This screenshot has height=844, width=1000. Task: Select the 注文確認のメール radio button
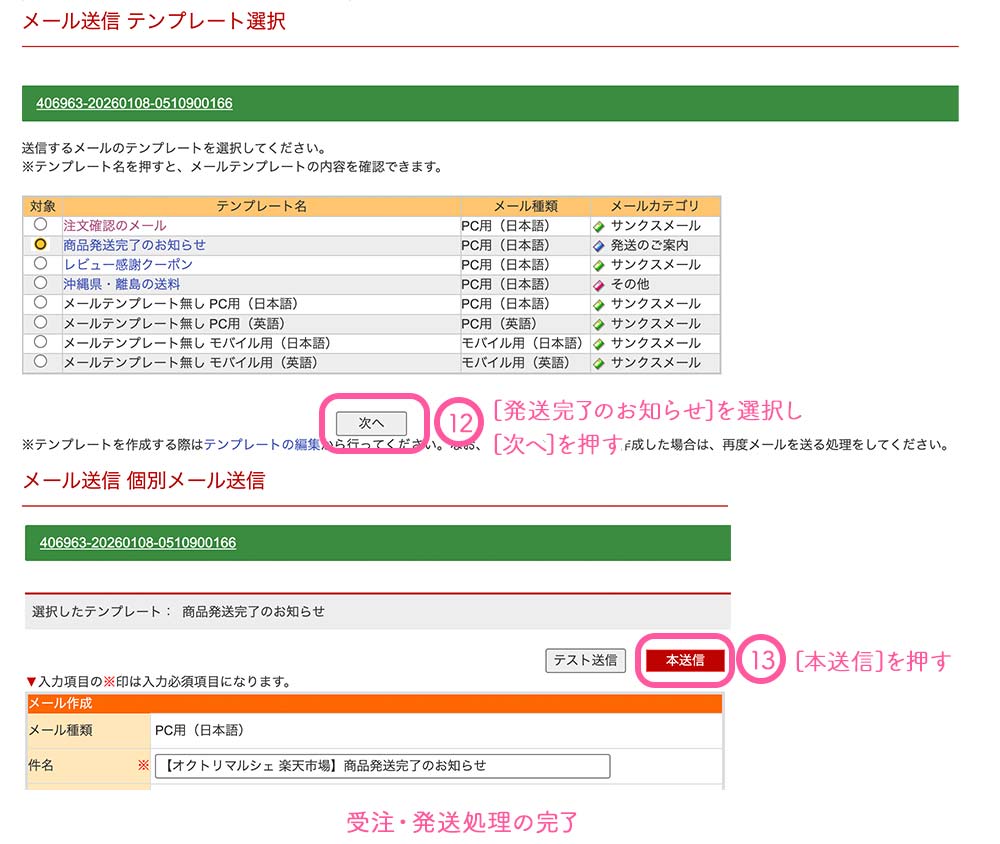pos(41,225)
